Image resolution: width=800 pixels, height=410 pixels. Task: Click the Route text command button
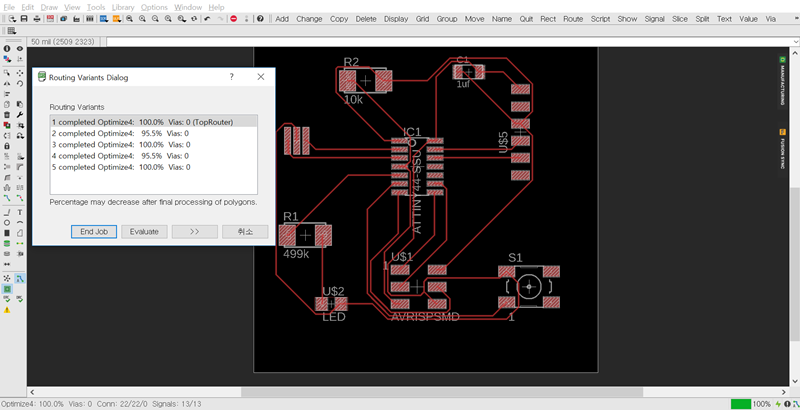coord(573,18)
